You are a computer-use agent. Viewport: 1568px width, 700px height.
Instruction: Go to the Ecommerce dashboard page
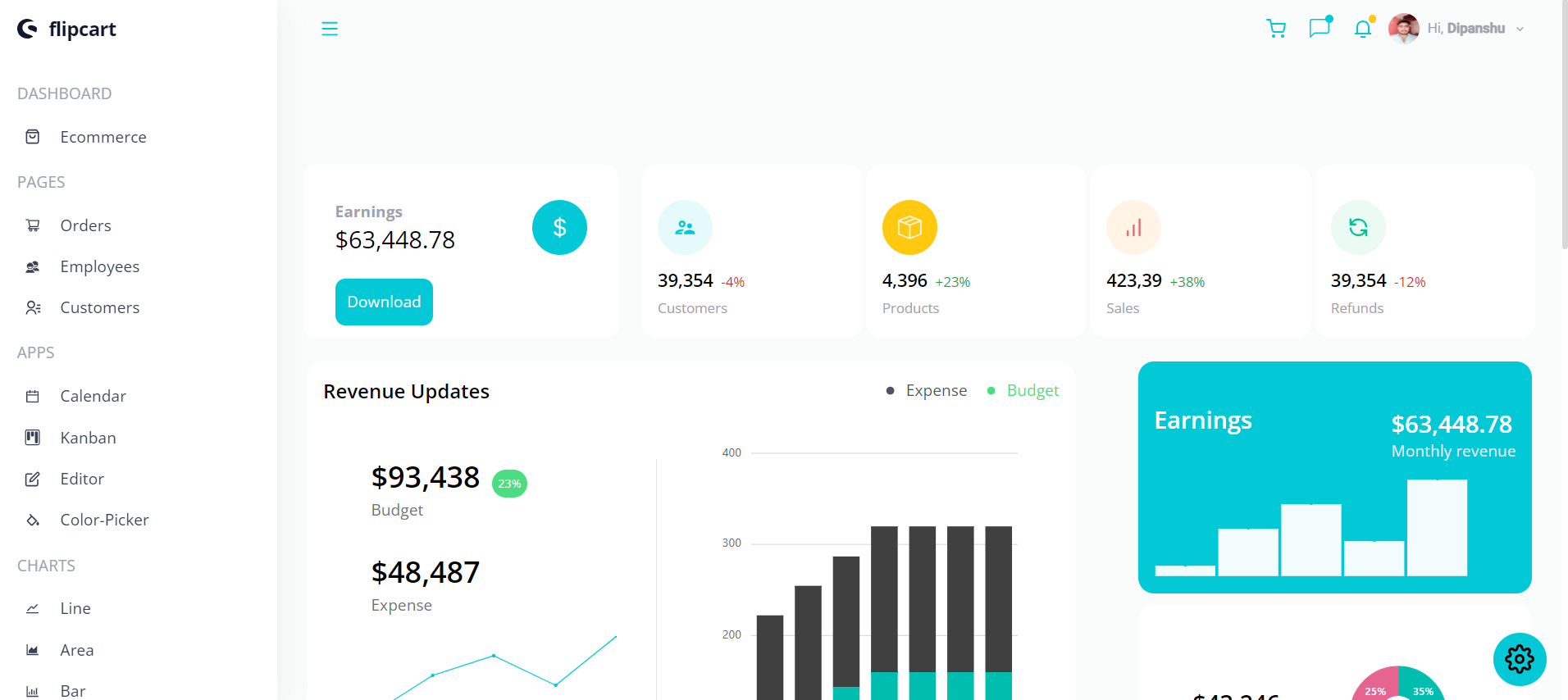[x=103, y=137]
